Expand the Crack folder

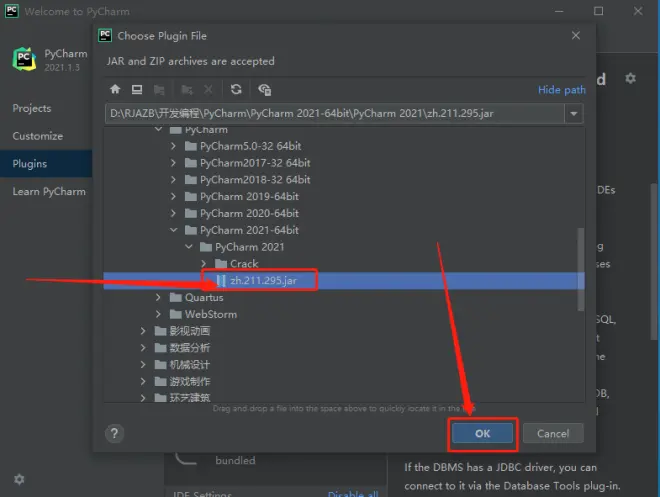(204, 264)
